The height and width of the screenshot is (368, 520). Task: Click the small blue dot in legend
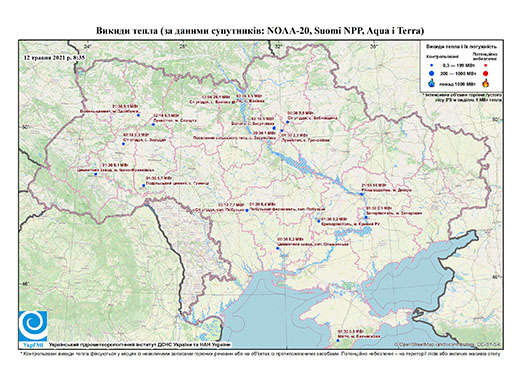tap(432, 65)
